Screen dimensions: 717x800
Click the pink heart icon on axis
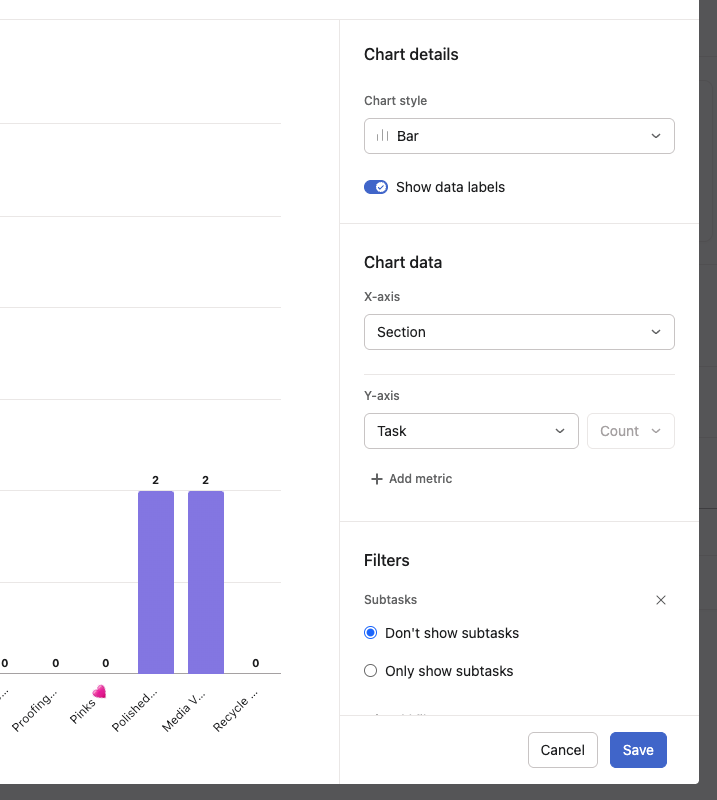[x=99, y=691]
